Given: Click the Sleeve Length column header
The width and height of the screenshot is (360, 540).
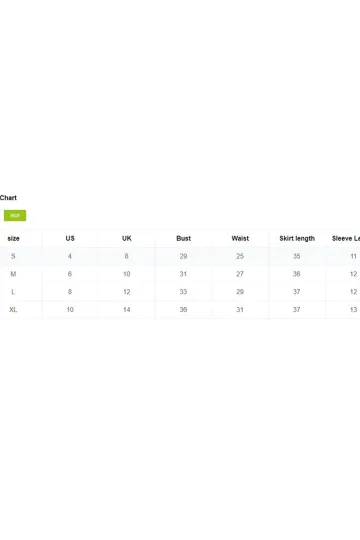Looking at the screenshot, I should pyautogui.click(x=346, y=238).
